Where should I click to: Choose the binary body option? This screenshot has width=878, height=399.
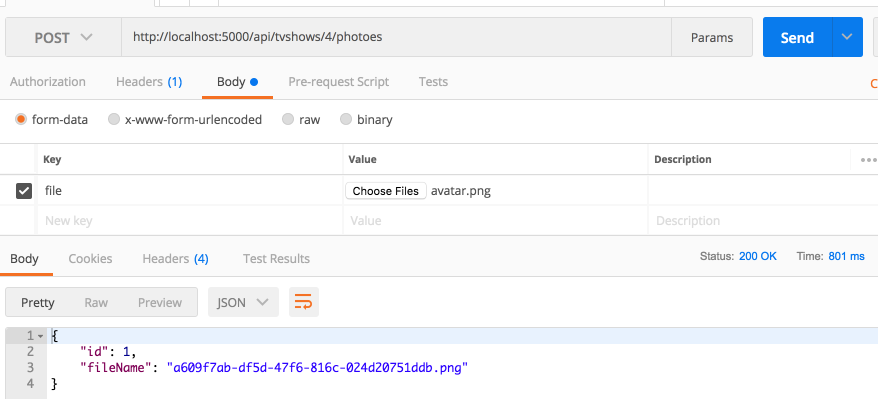[346, 119]
